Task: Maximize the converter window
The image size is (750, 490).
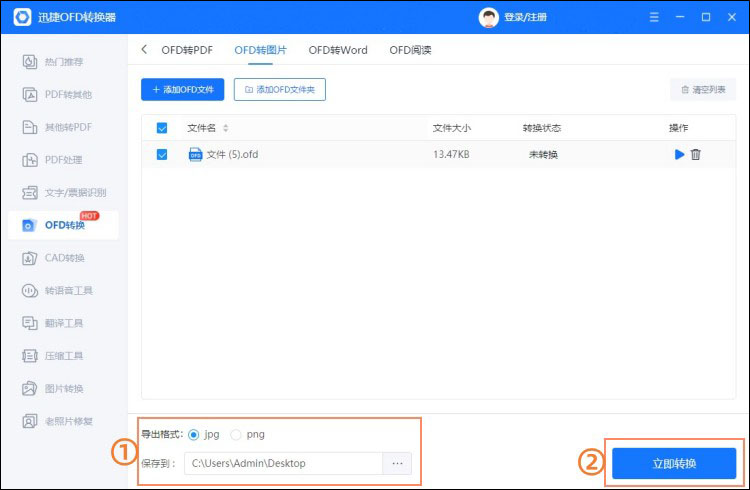Action: [x=706, y=17]
